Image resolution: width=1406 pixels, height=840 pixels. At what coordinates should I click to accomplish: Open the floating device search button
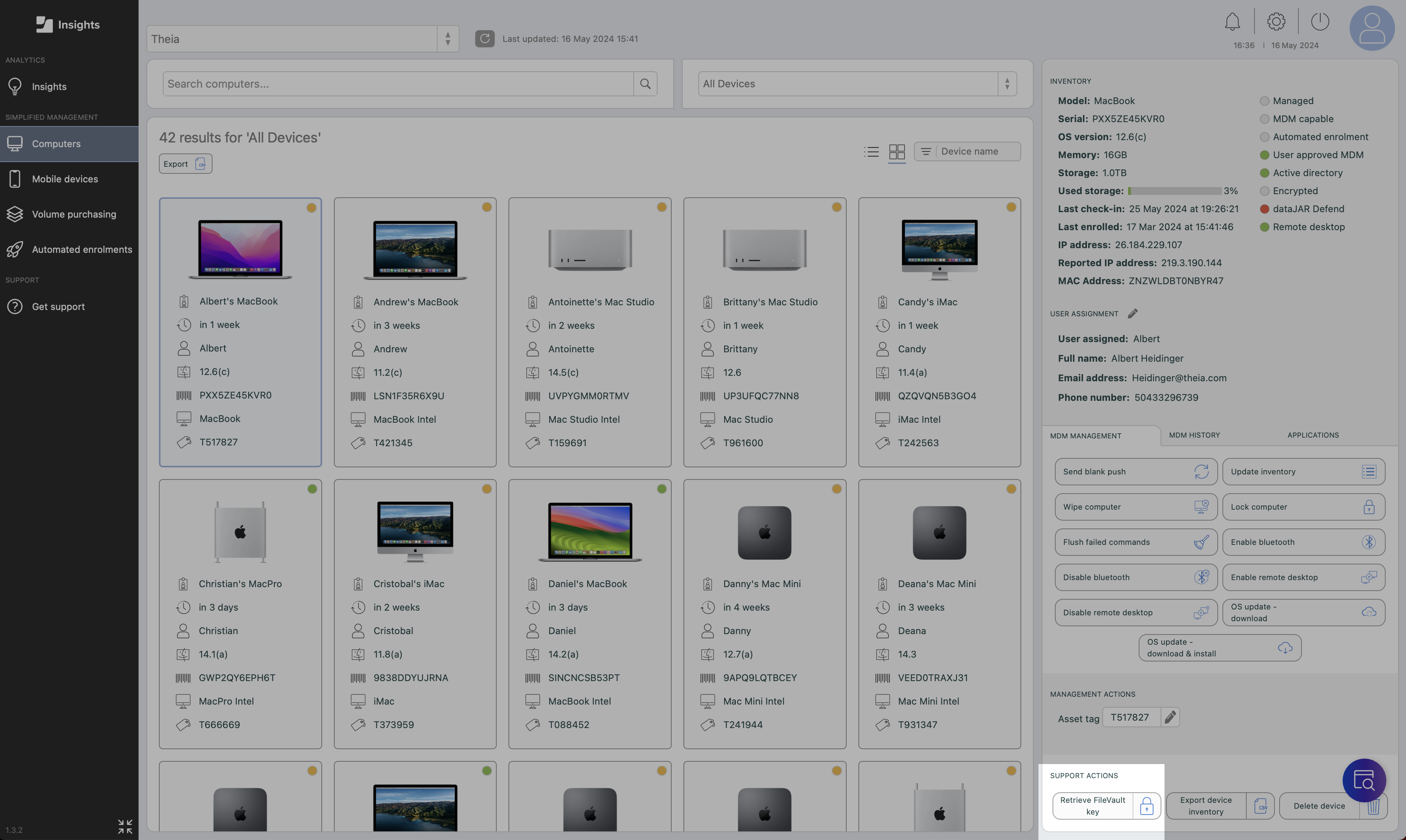click(1364, 781)
